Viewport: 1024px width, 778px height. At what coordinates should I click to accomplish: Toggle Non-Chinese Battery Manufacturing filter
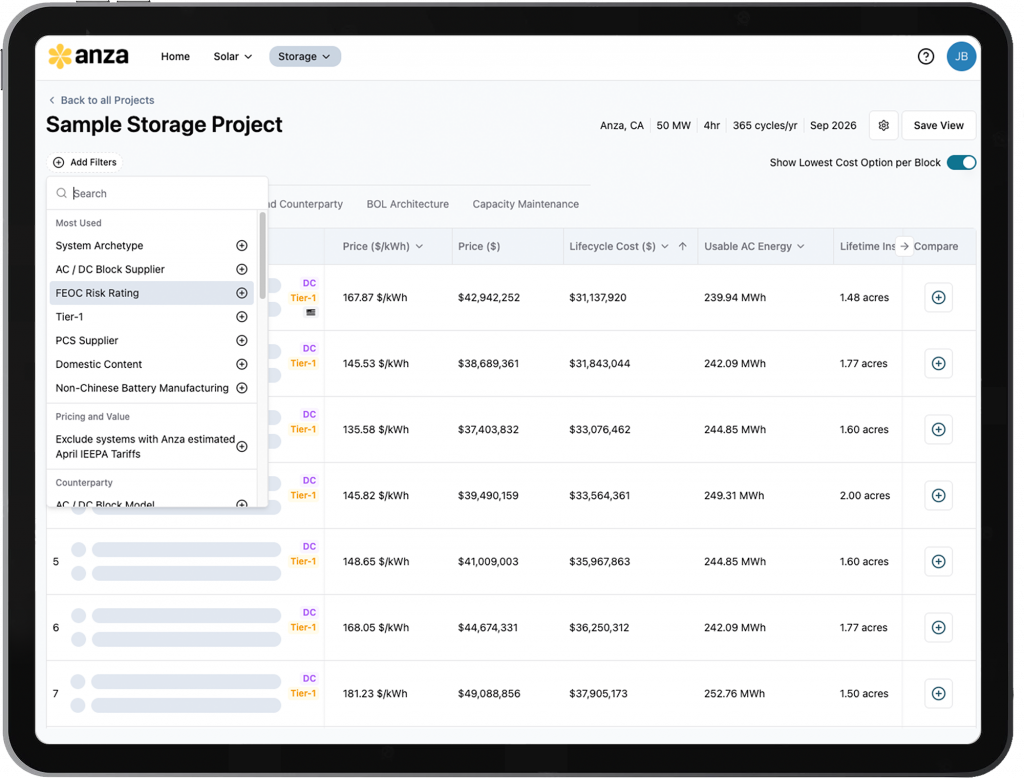coord(241,388)
